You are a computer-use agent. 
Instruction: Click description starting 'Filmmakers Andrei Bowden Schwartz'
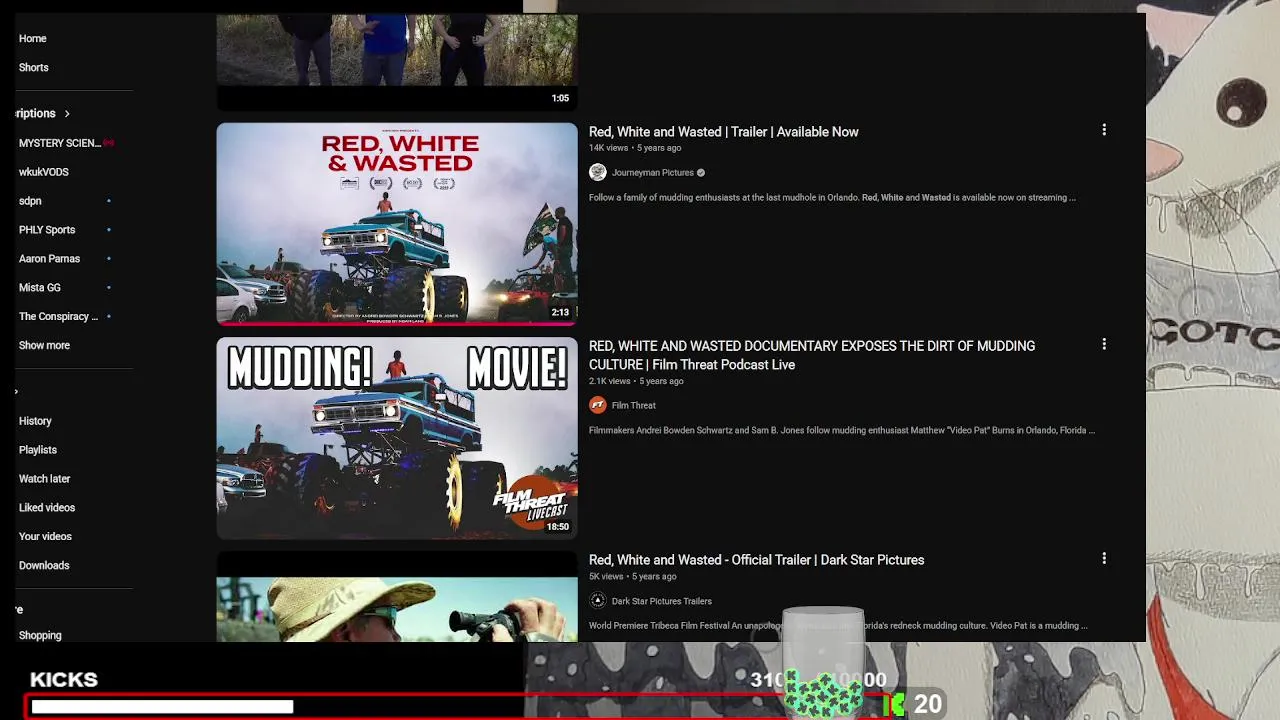(842, 431)
